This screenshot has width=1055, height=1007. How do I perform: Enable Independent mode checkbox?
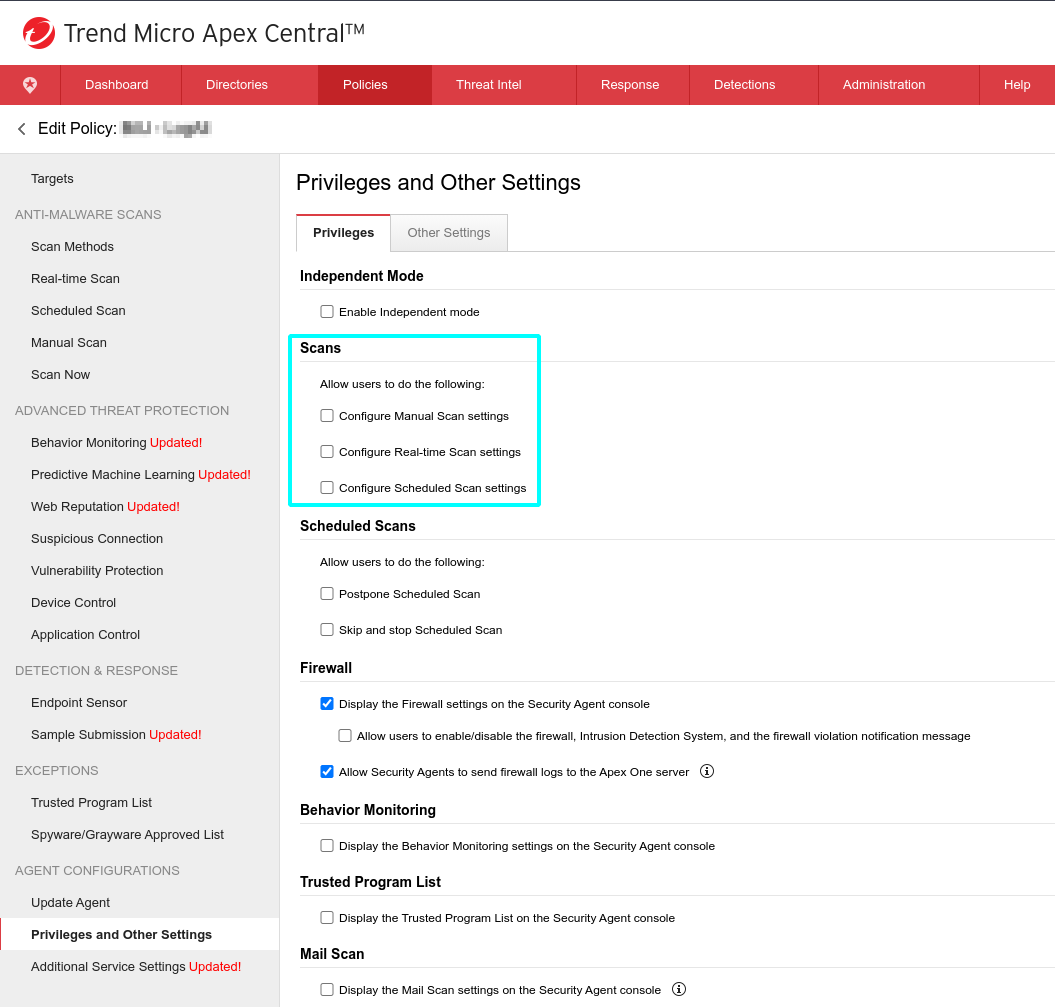[327, 311]
